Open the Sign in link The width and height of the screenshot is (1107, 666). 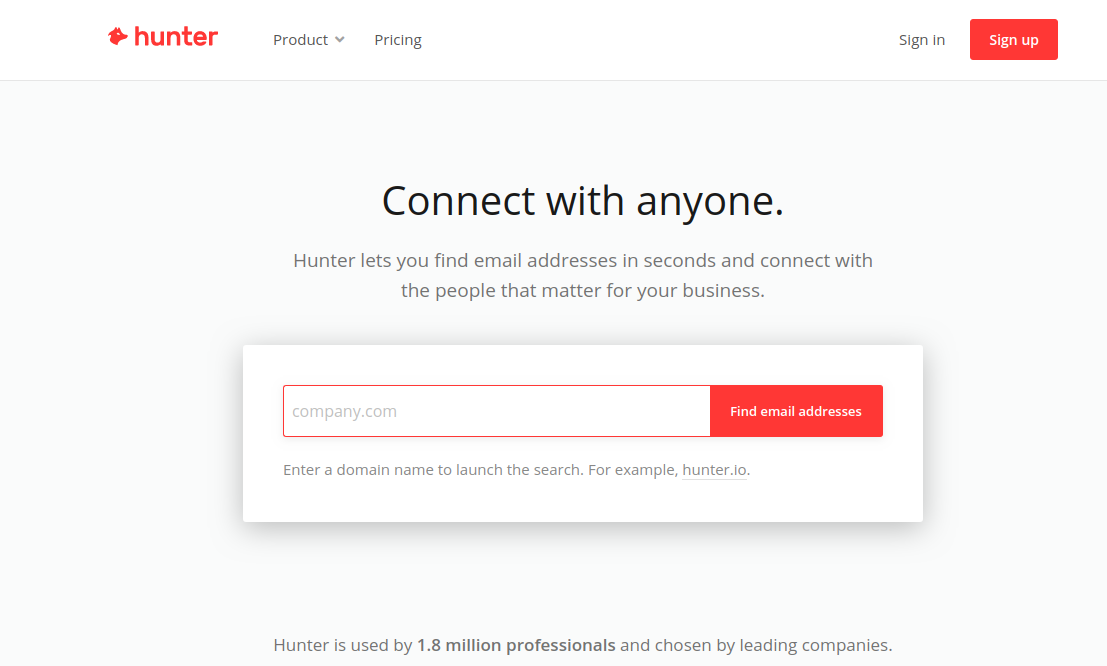click(921, 40)
